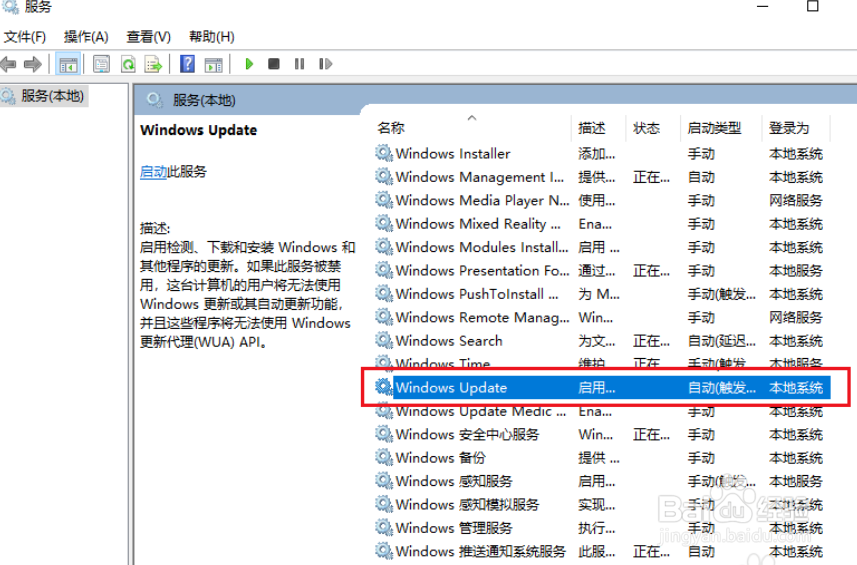Click 自动(触发... startup type of Windows Update

click(721, 388)
